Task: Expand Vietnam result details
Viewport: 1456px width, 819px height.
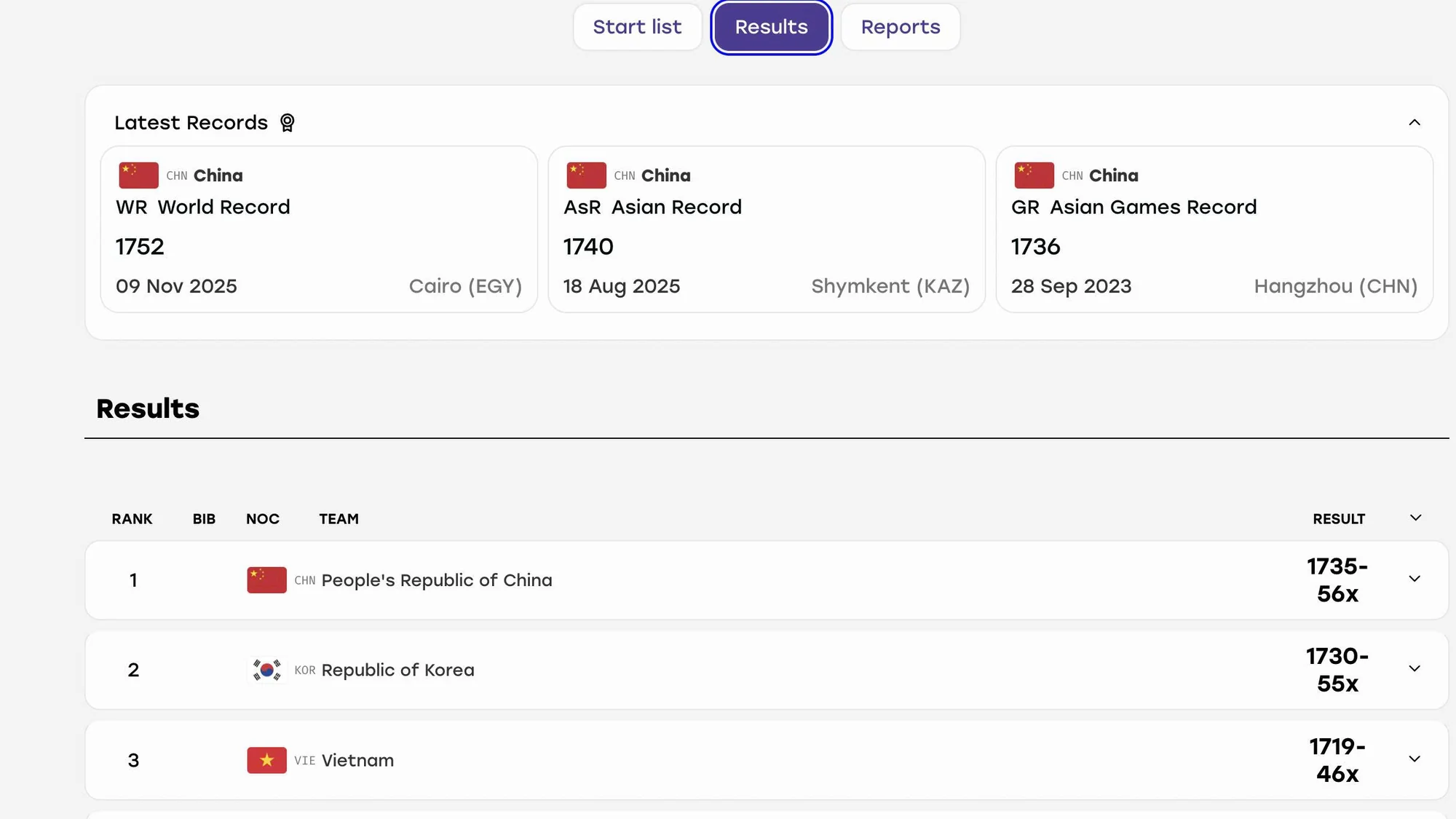Action: 1415,759
